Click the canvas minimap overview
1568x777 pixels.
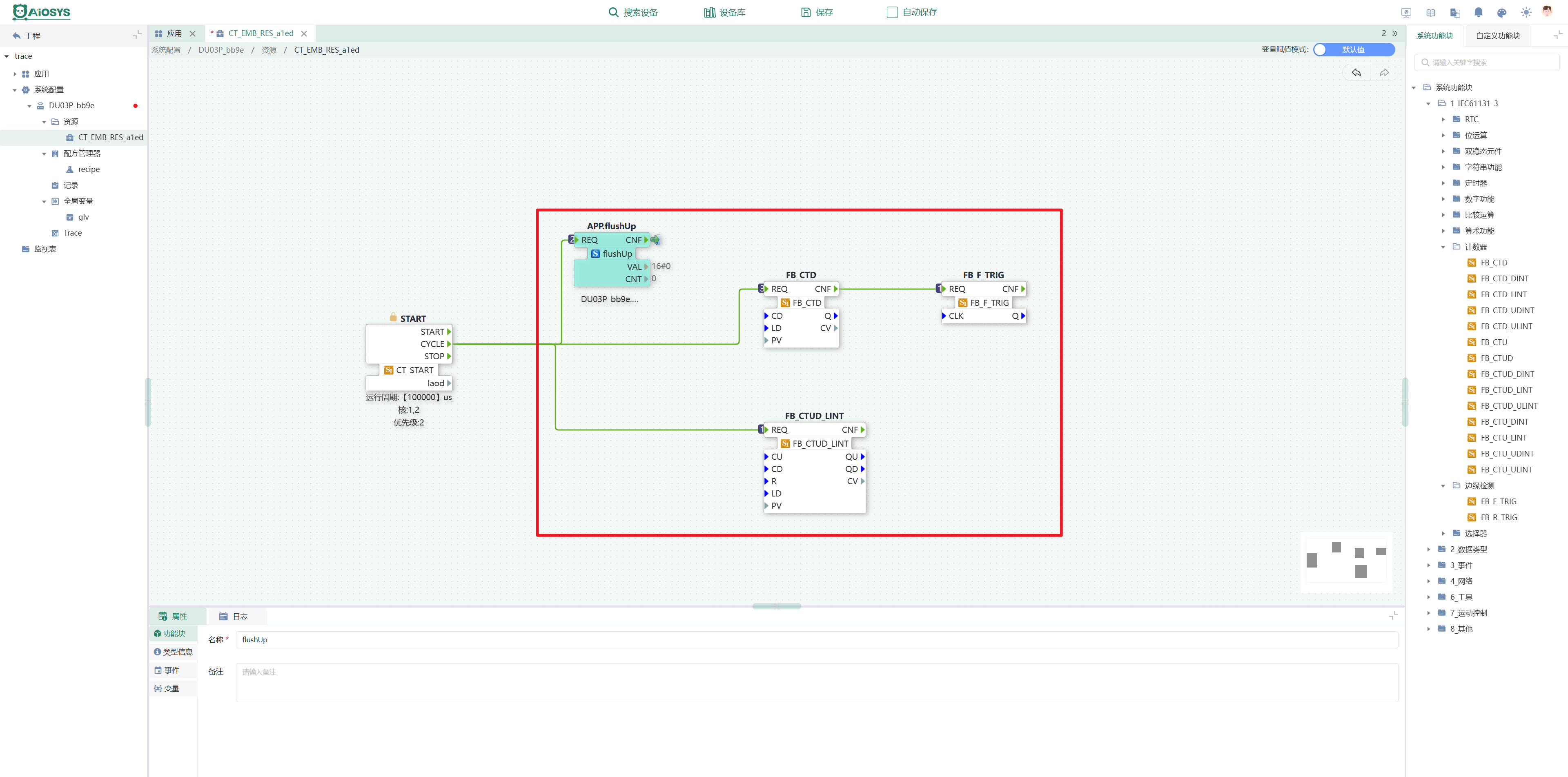pyautogui.click(x=1346, y=561)
